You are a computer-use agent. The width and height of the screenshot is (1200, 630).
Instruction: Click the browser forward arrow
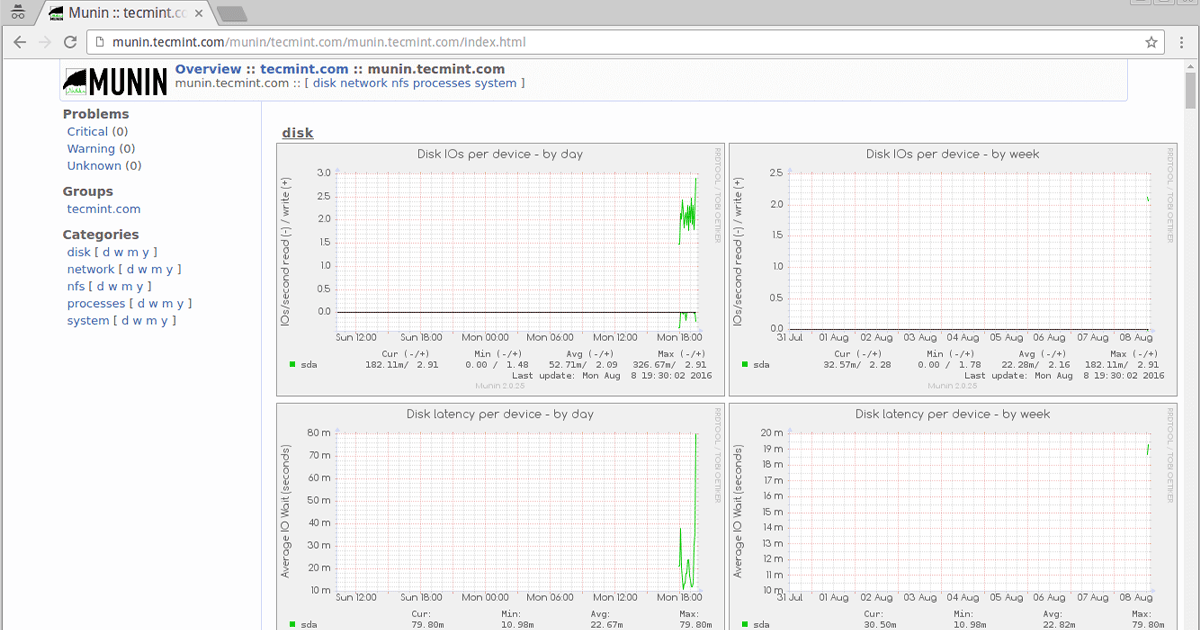45,42
